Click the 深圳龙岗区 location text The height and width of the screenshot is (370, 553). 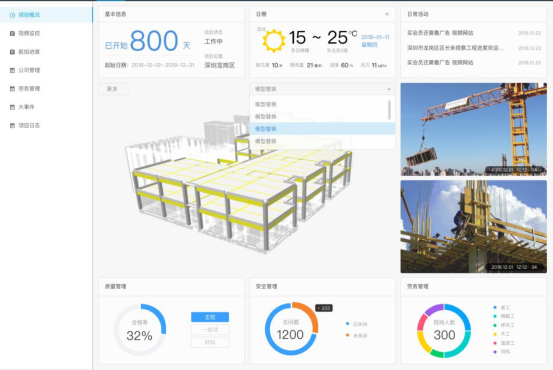(219, 65)
